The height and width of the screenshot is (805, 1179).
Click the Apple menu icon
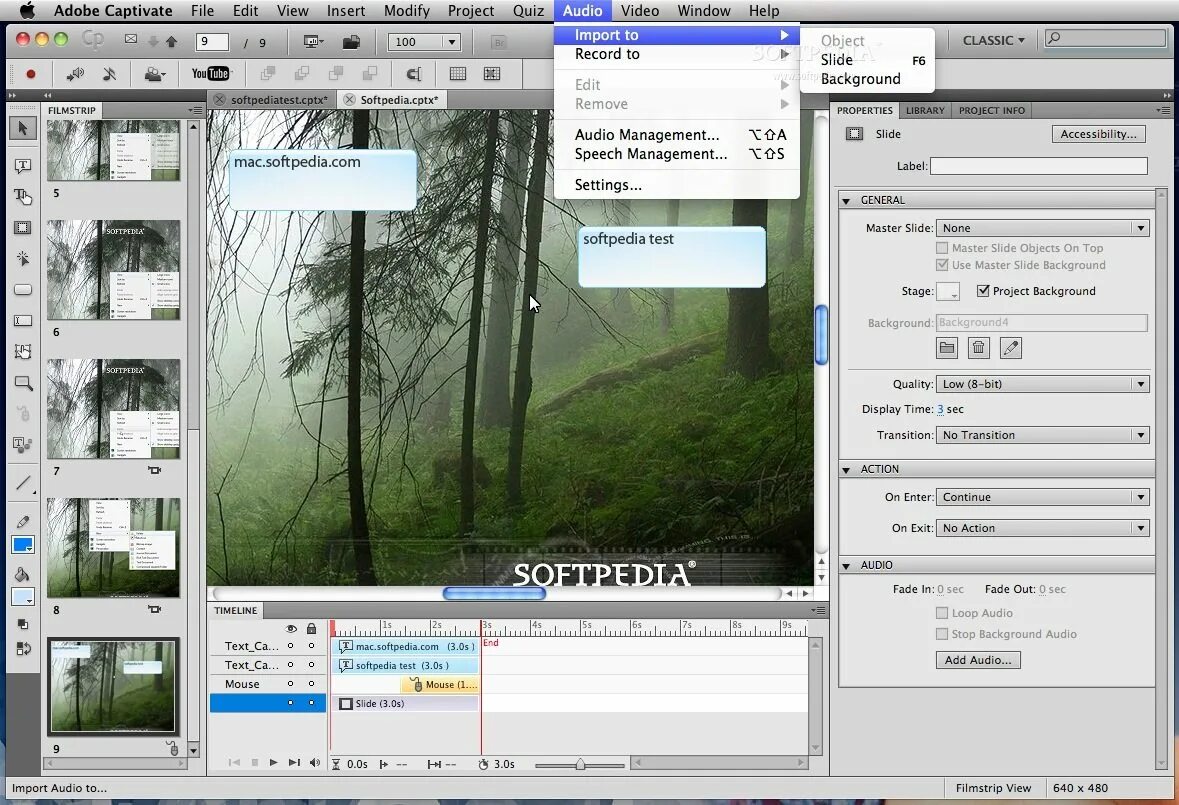pyautogui.click(x=26, y=11)
